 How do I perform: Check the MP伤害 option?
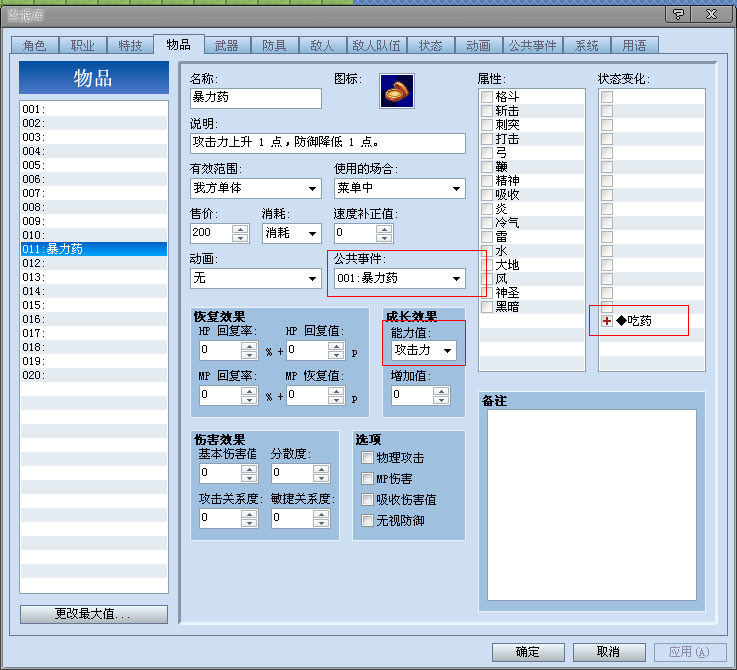(367, 479)
